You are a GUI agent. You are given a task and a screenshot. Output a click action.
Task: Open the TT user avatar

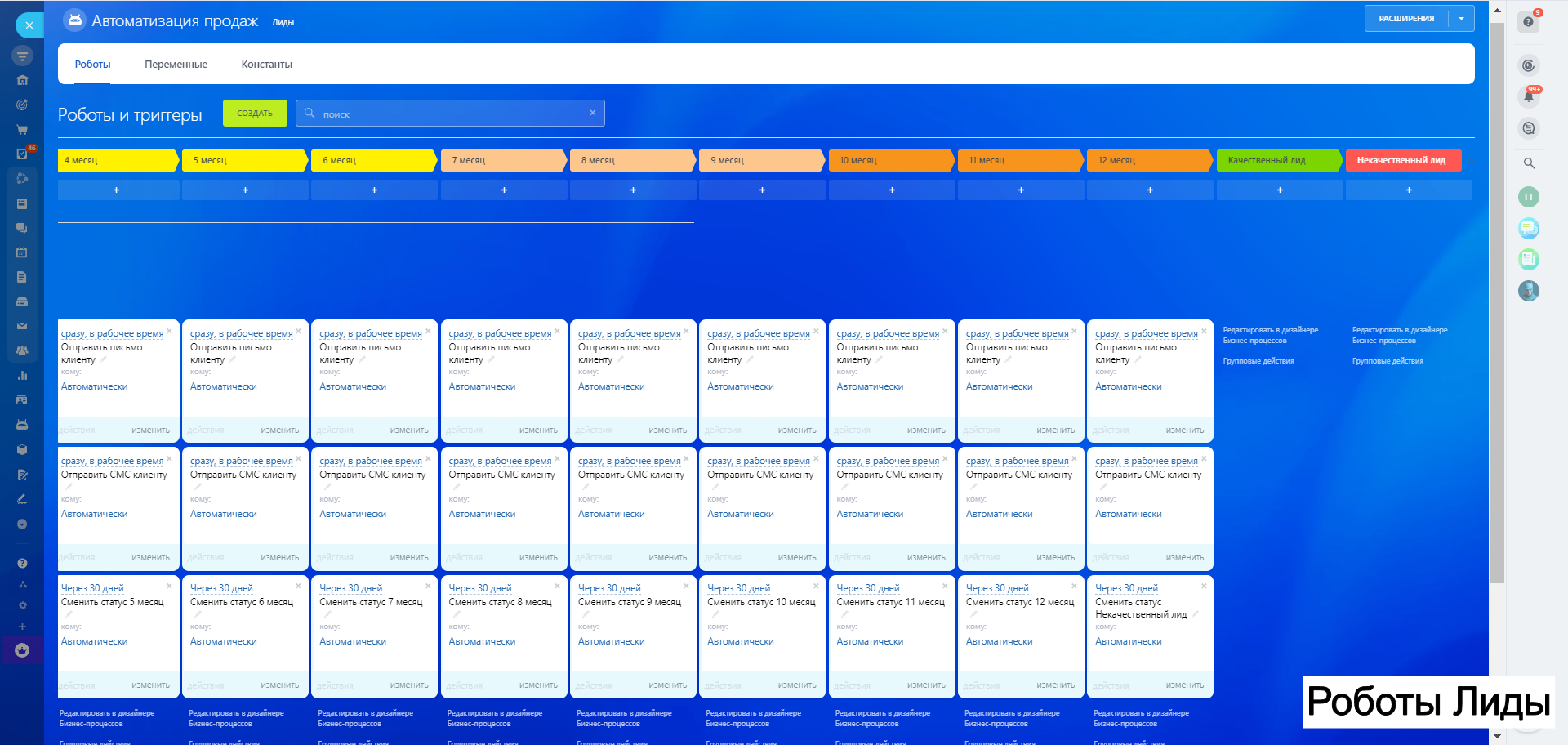point(1529,197)
